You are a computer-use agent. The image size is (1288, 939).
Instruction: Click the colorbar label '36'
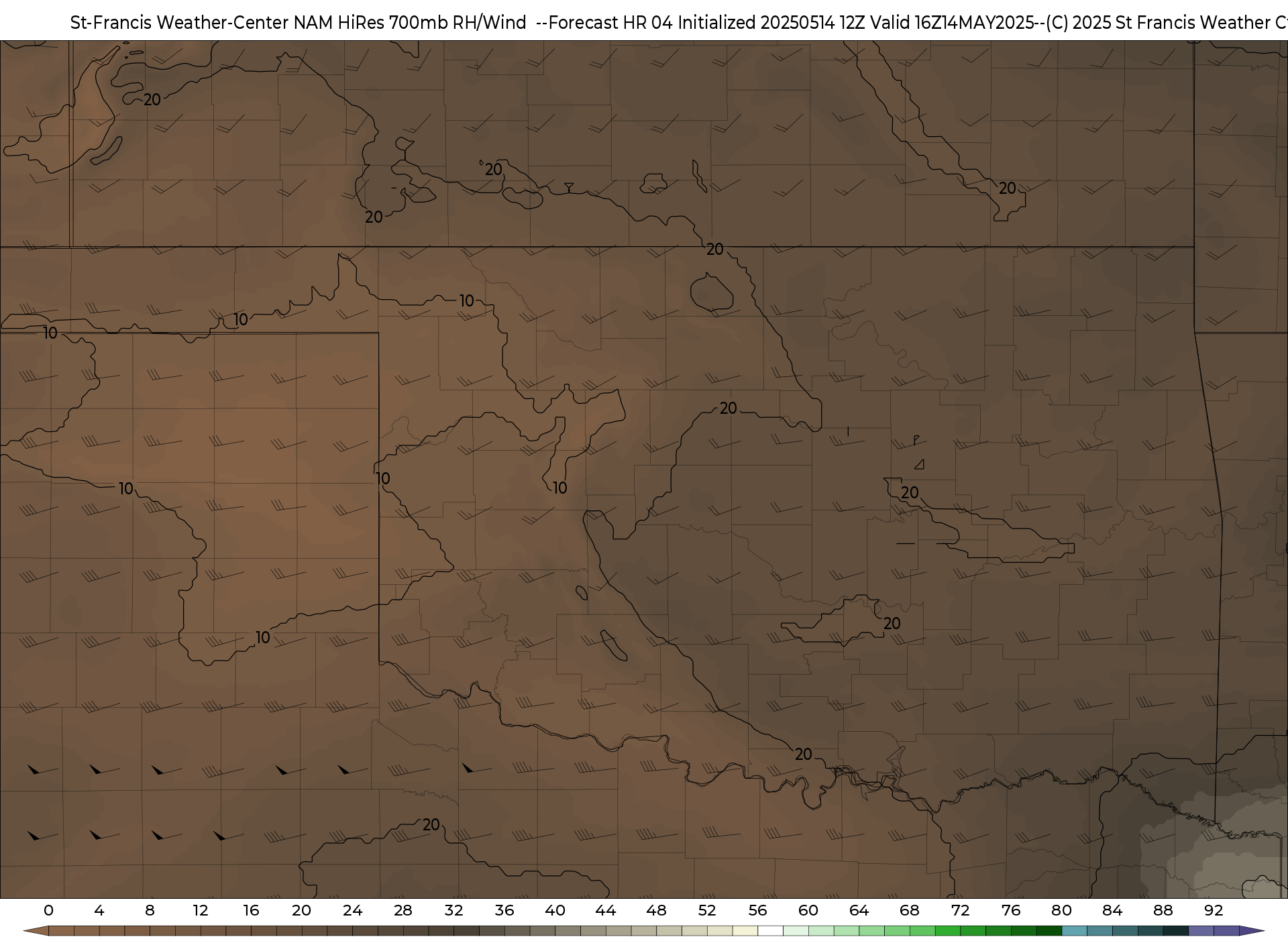point(504,910)
